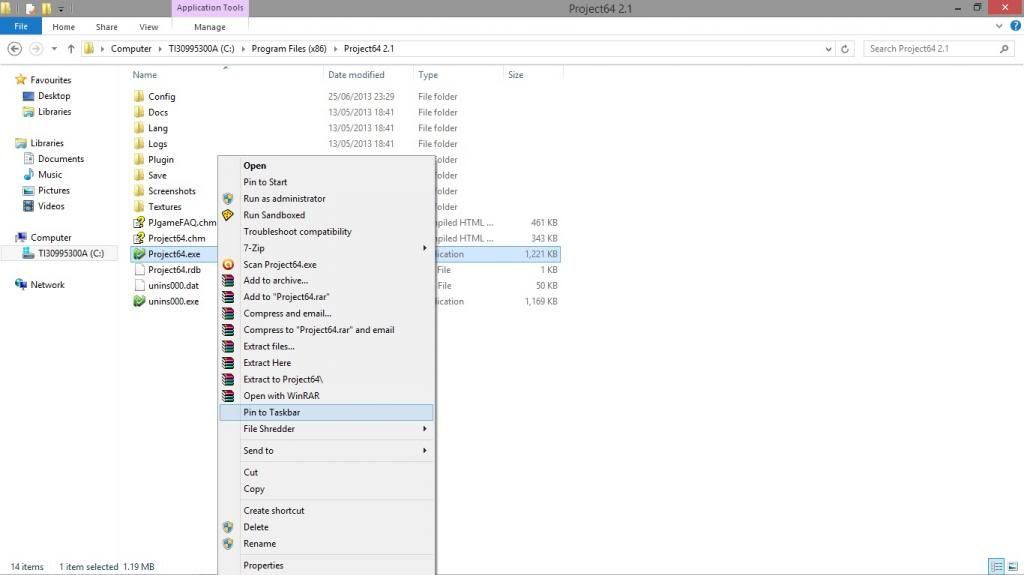Expand the 7-Zip submenu arrow
This screenshot has width=1024, height=575.
point(424,248)
